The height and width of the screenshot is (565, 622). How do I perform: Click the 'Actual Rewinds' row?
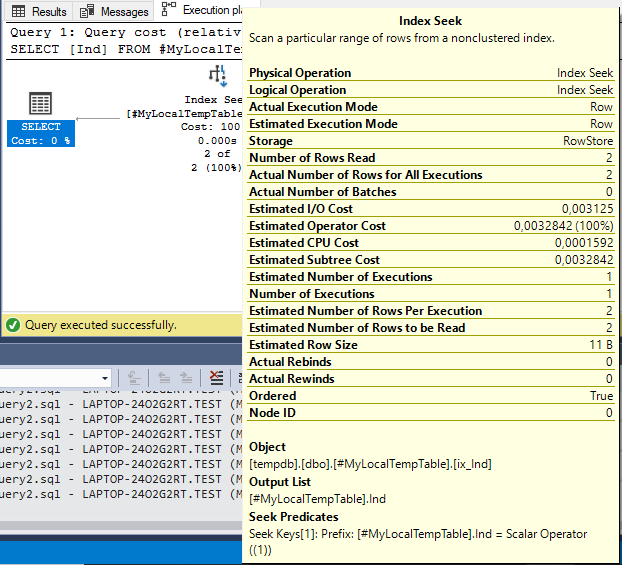click(x=431, y=379)
